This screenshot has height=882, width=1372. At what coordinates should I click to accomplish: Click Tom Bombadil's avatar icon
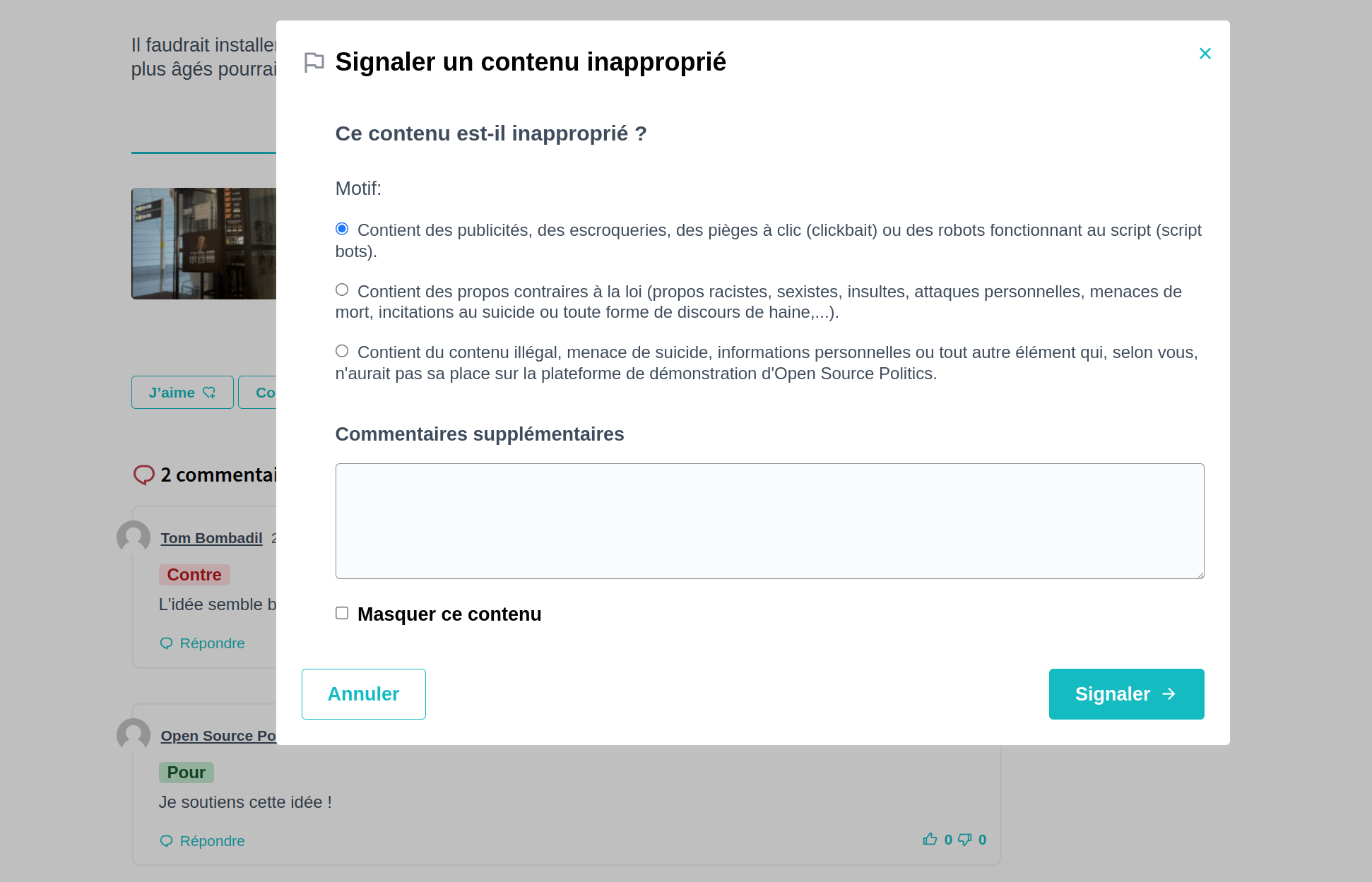tap(134, 537)
